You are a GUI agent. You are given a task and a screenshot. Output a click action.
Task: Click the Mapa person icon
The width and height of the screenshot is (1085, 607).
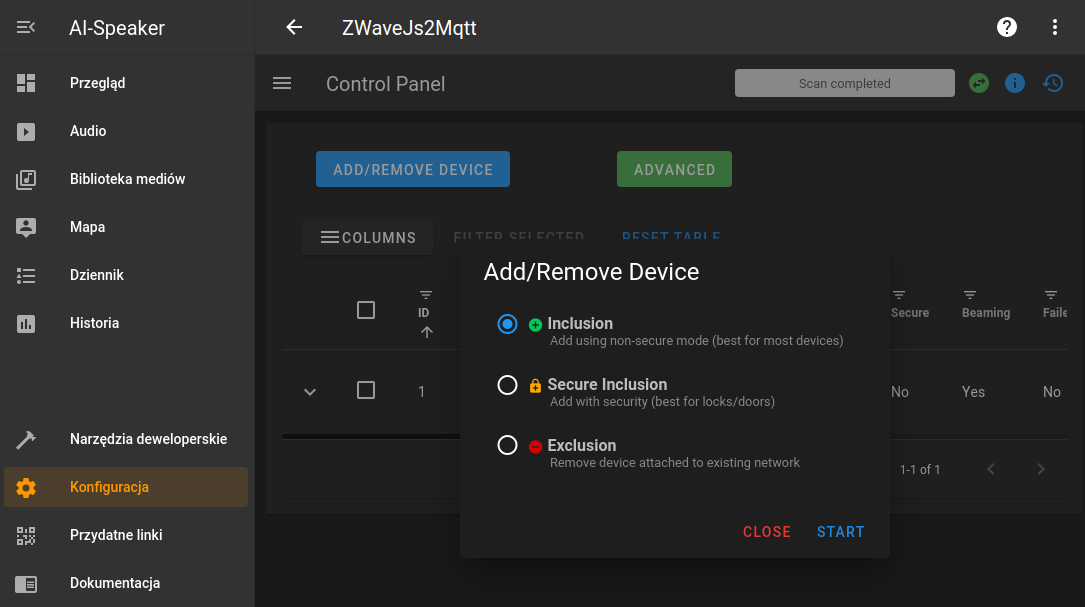[x=26, y=227]
